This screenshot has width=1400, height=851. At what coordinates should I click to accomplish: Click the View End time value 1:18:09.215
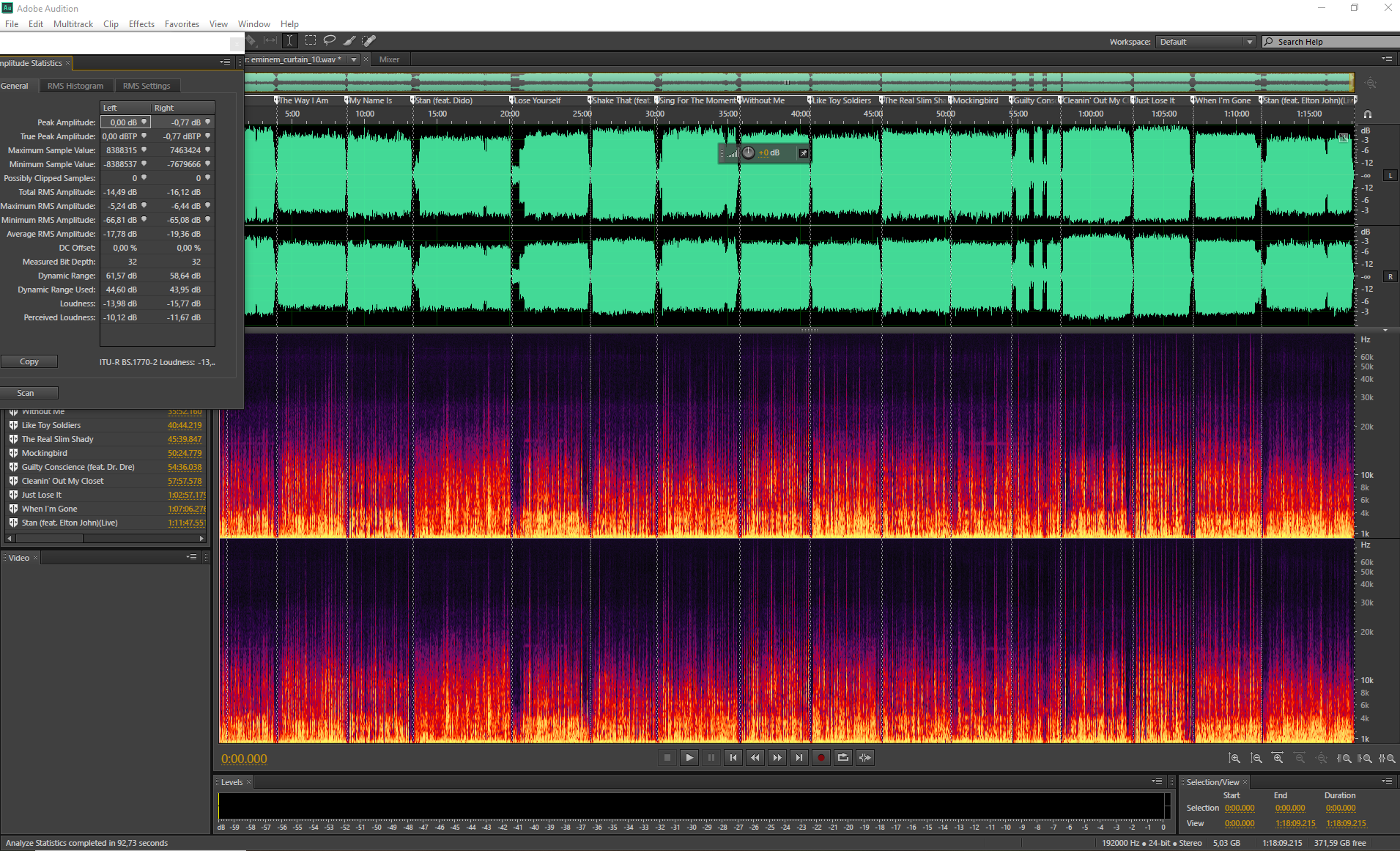(x=1295, y=823)
